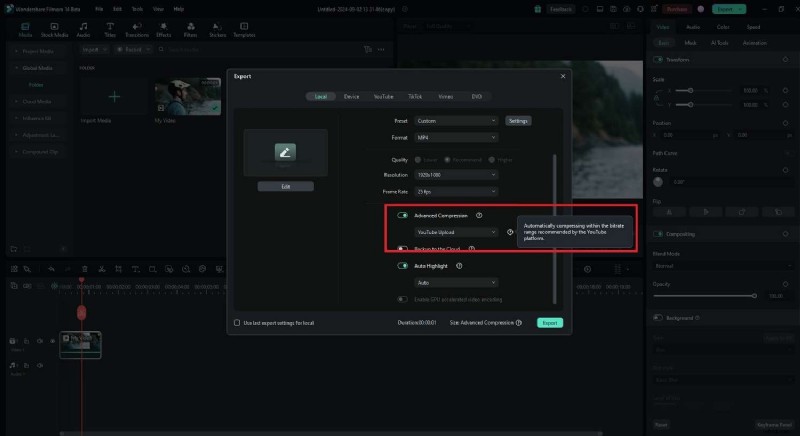Toggle the Auto Highlight switch

(x=403, y=266)
